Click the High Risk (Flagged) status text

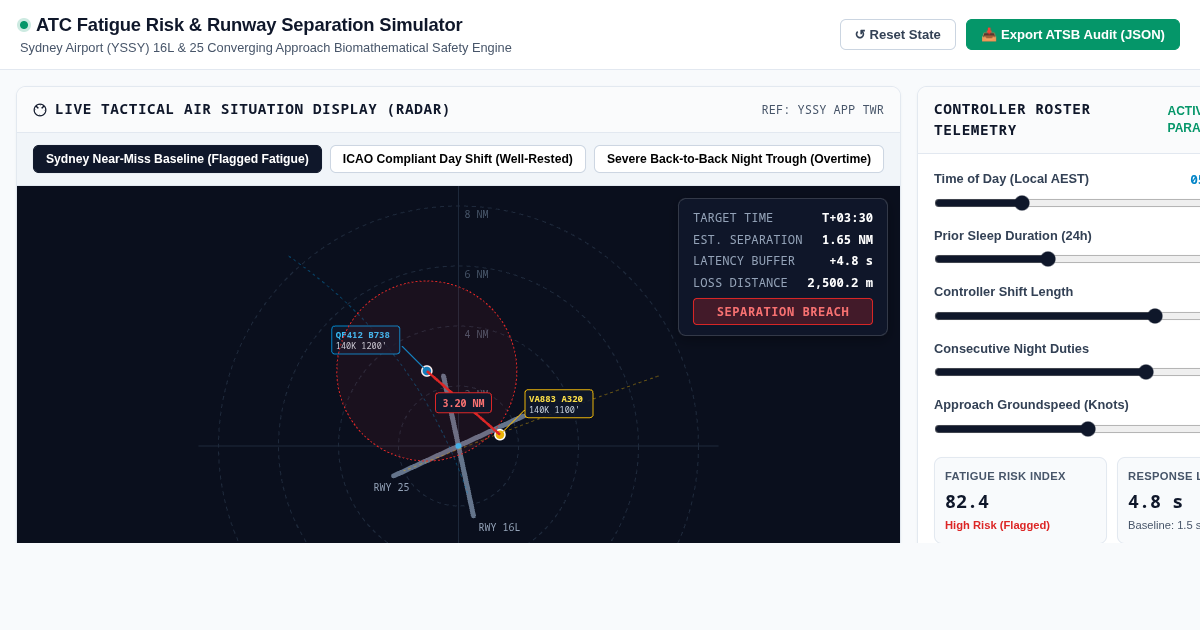[997, 525]
